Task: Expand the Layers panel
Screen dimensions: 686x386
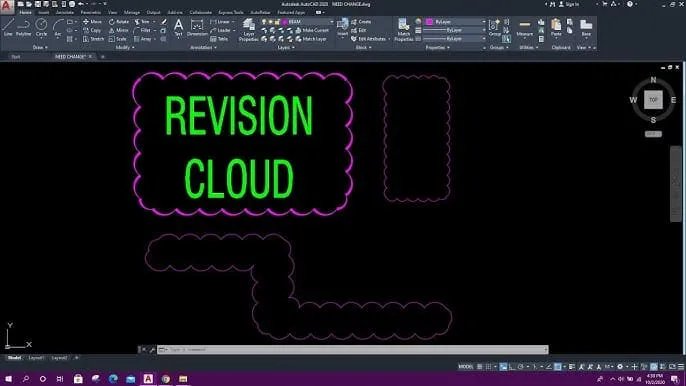Action: [x=286, y=47]
